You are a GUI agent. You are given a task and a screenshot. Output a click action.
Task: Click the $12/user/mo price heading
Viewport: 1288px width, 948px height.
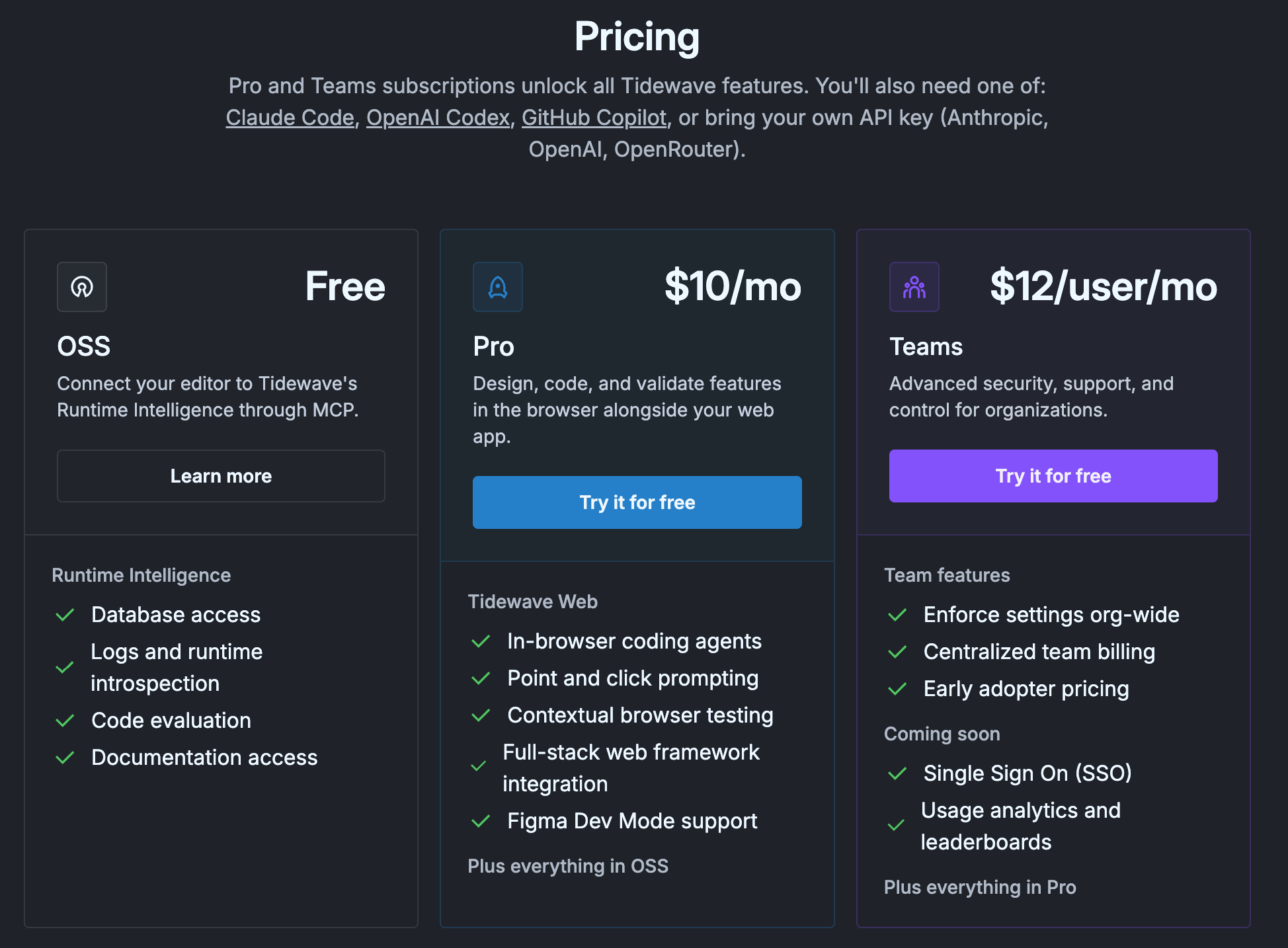pos(1103,287)
